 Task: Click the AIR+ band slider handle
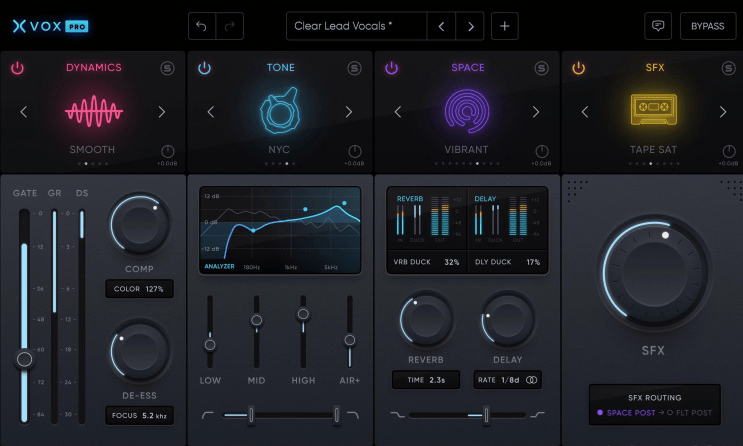click(x=350, y=340)
